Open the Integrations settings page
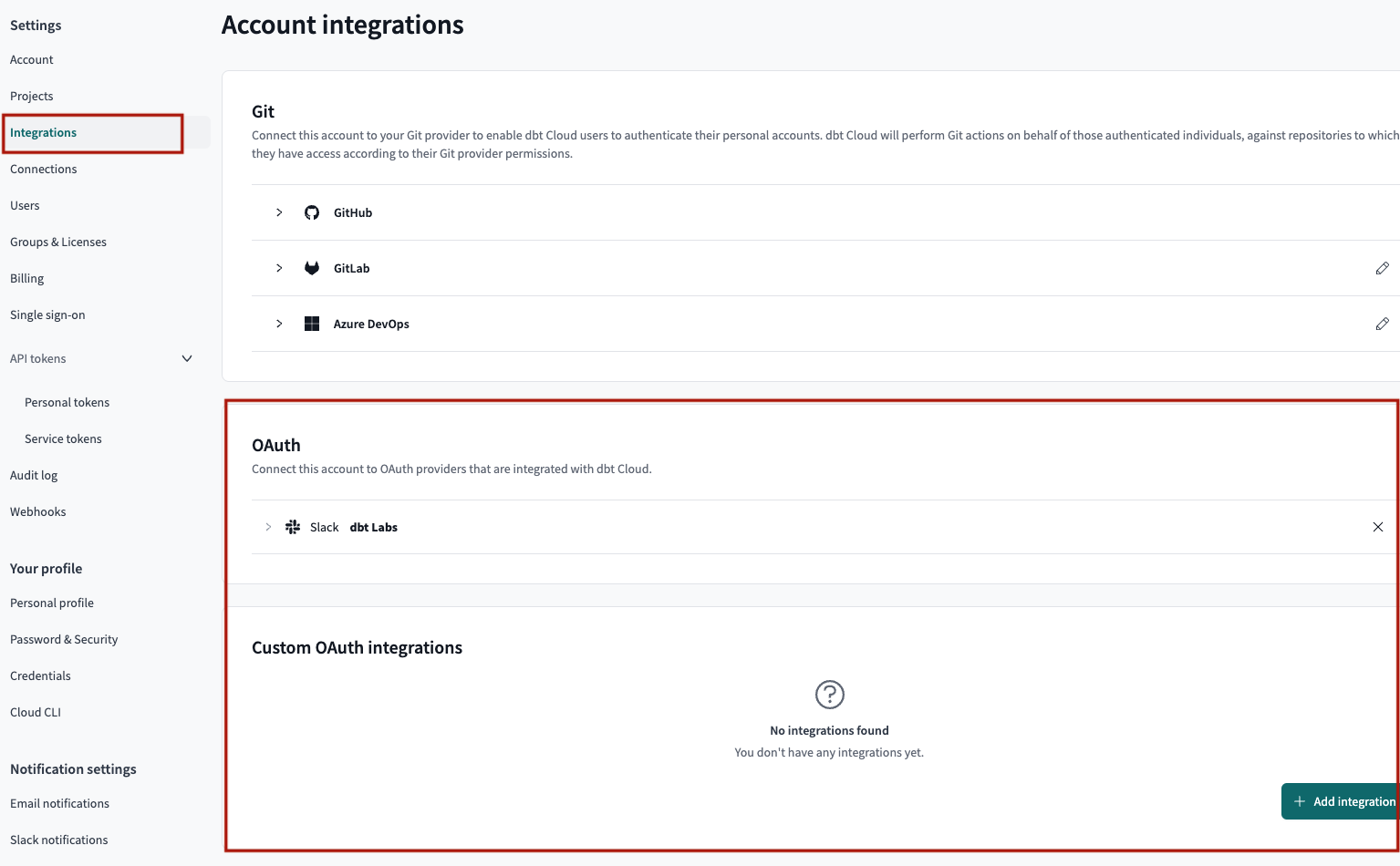 43,132
